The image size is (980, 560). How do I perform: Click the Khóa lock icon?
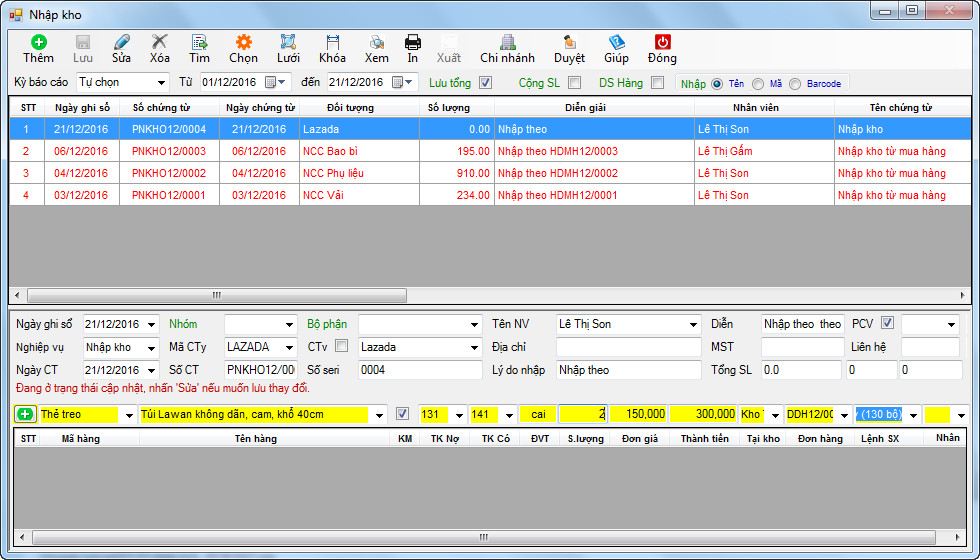click(332, 42)
